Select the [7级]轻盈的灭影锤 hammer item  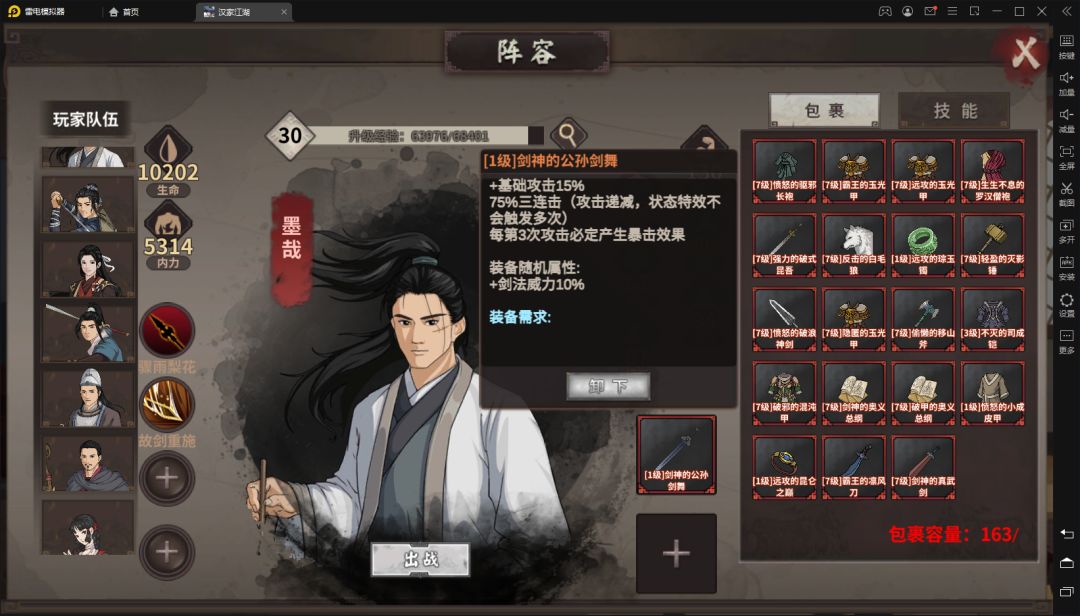[993, 245]
